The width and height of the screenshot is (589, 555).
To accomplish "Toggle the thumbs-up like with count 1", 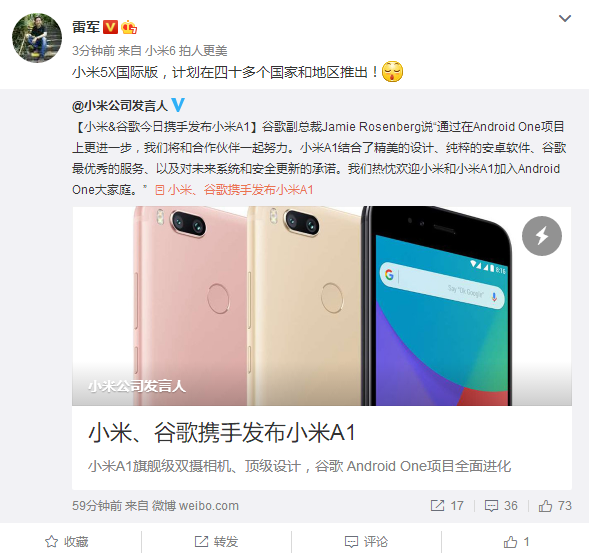I will pyautogui.click(x=517, y=542).
